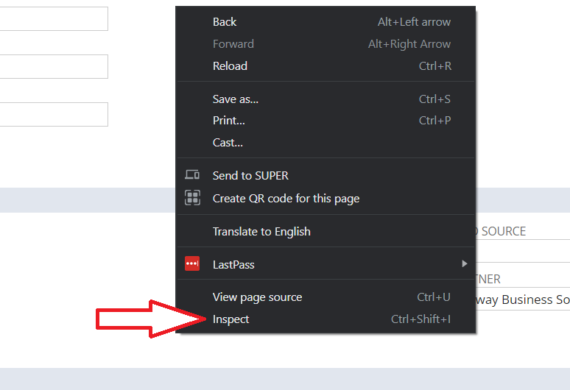Open the Save as... option

[325, 99]
